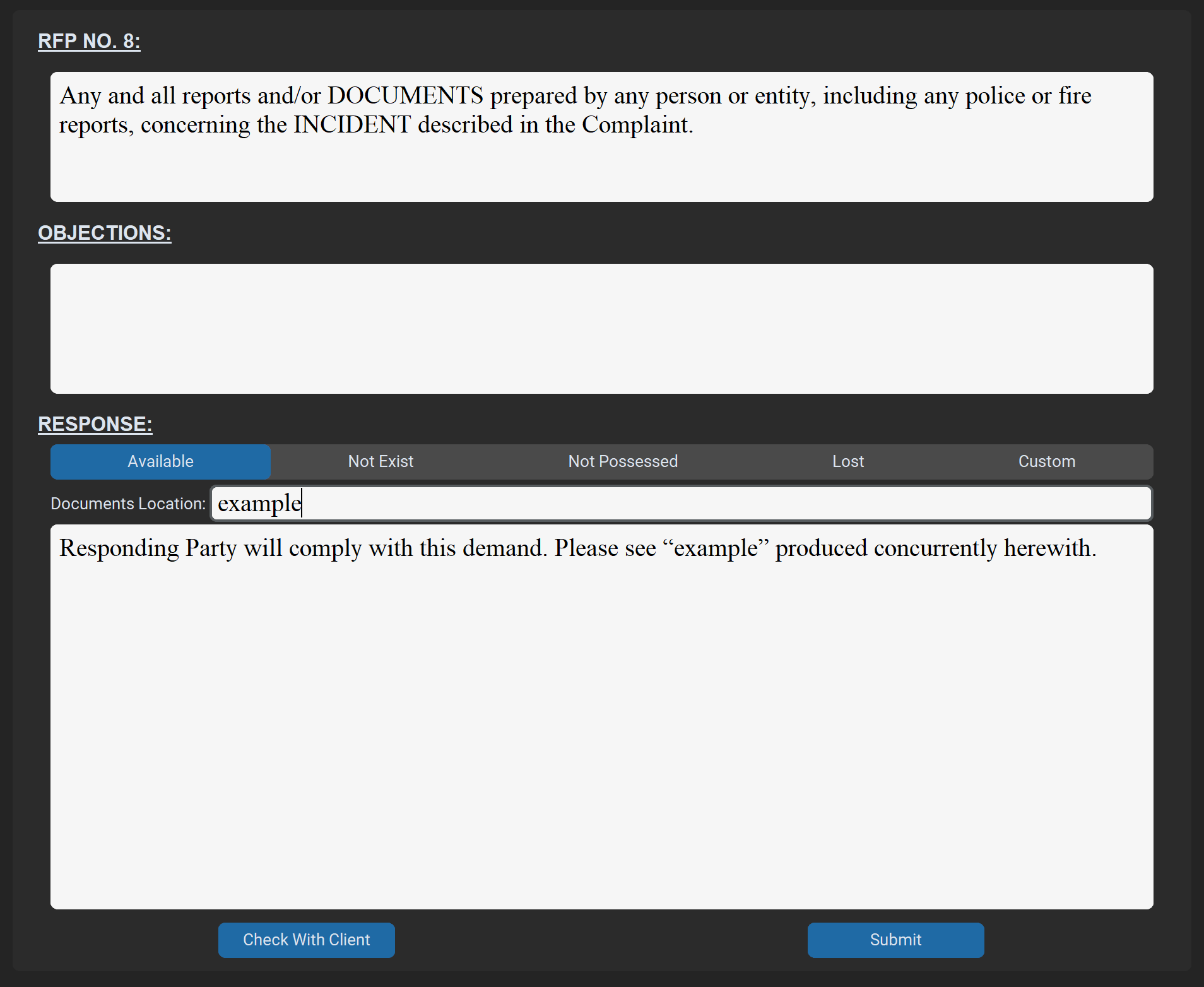Open the Custom response tab
1204x987 pixels.
coord(1046,461)
